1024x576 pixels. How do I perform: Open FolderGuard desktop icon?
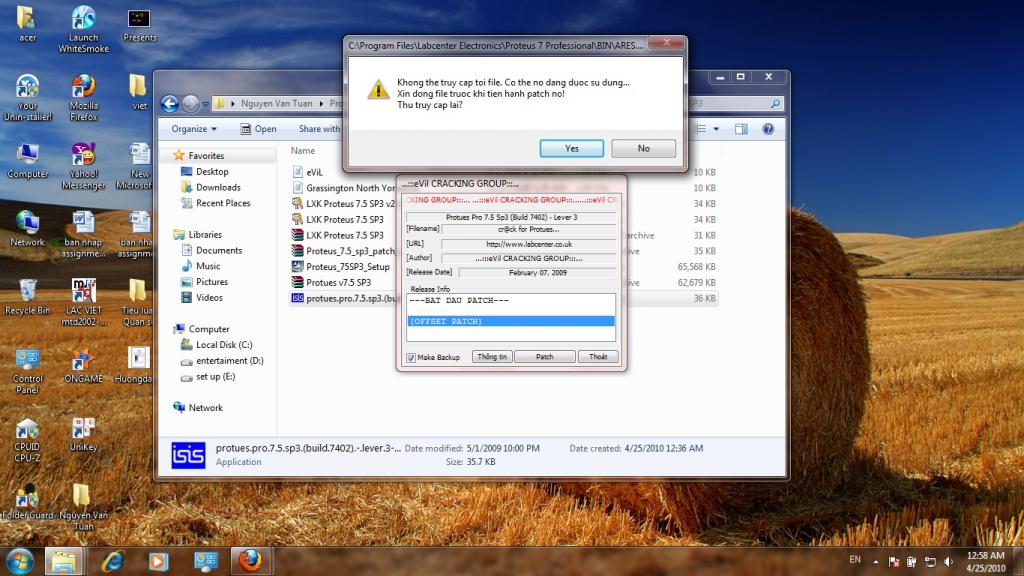[27, 502]
